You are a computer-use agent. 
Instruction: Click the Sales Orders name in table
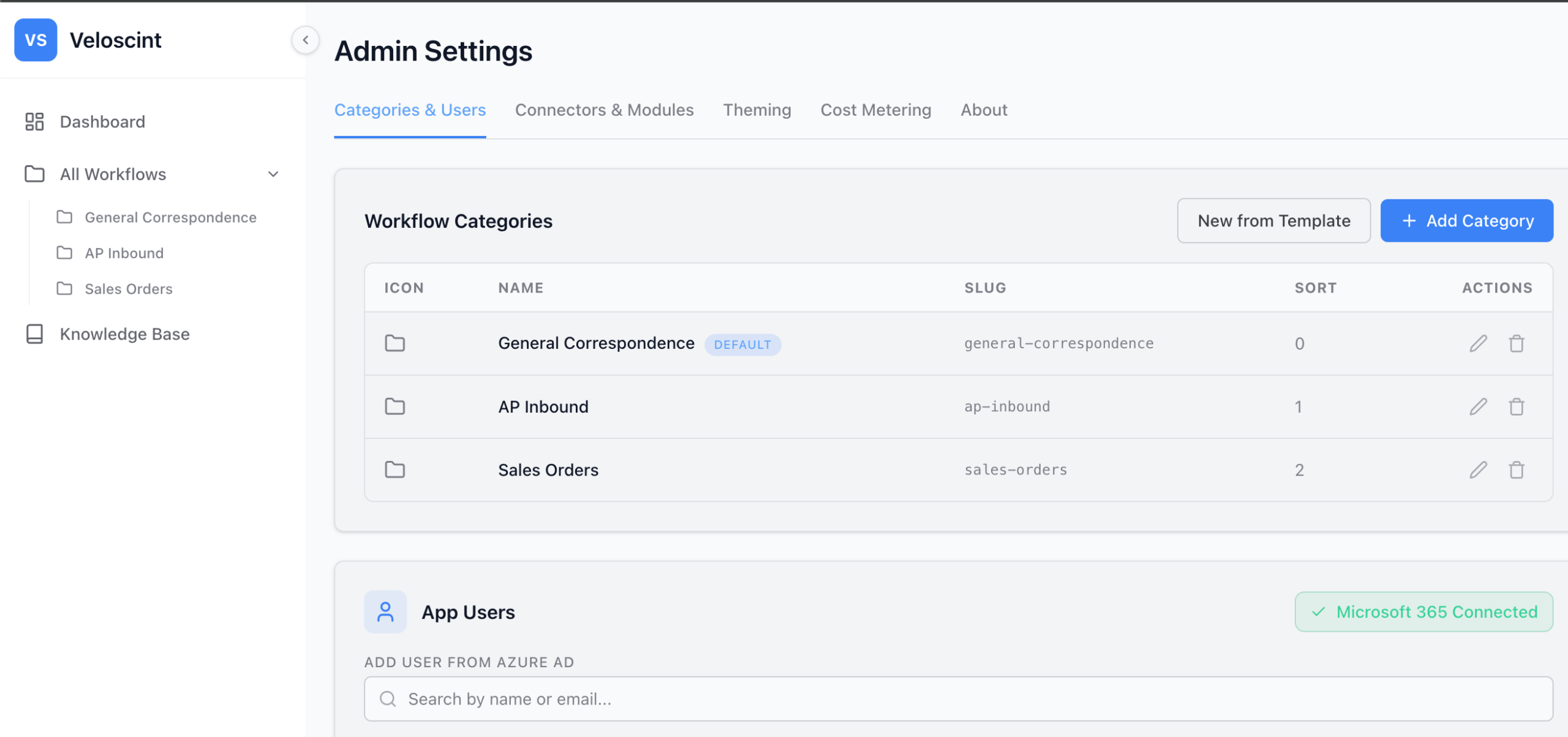pyautogui.click(x=548, y=470)
